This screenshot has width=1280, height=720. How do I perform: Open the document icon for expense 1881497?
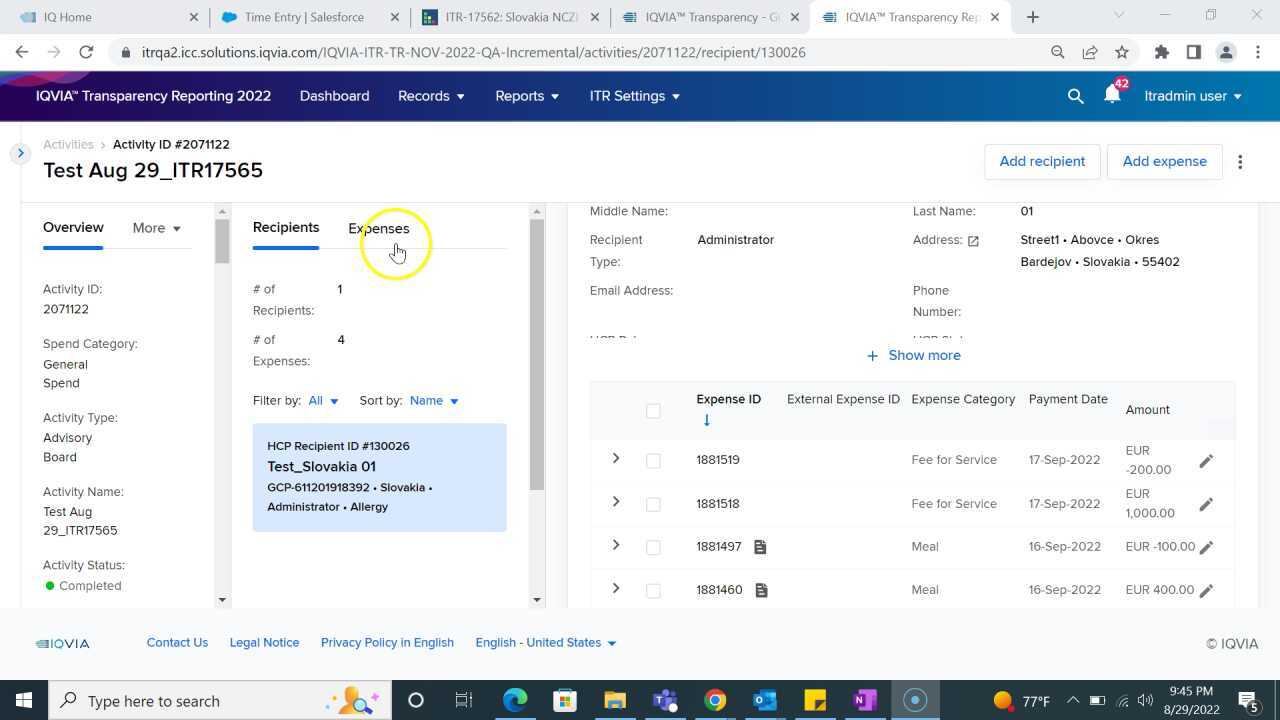pos(760,547)
